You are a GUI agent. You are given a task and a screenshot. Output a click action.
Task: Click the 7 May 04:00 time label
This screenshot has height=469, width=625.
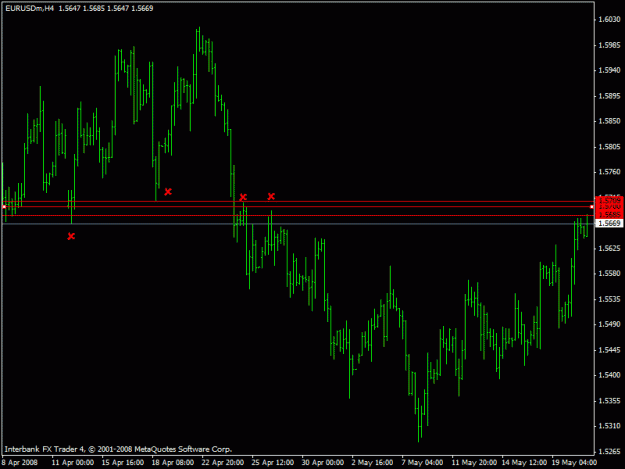pos(422,463)
